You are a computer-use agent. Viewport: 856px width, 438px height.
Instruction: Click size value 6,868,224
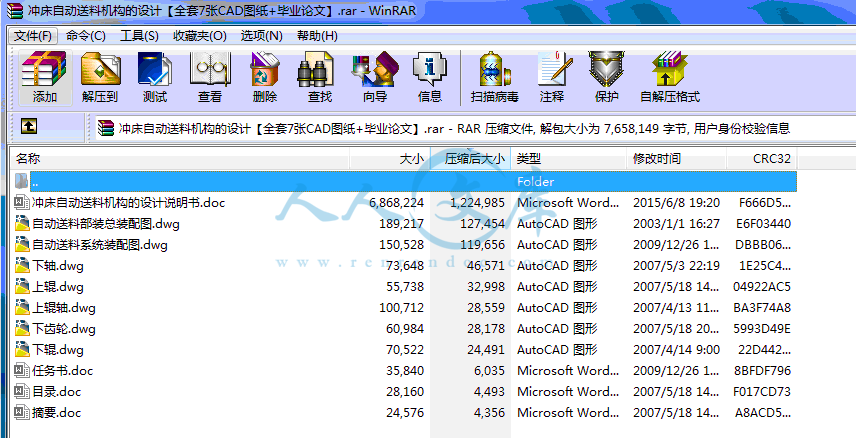397,203
